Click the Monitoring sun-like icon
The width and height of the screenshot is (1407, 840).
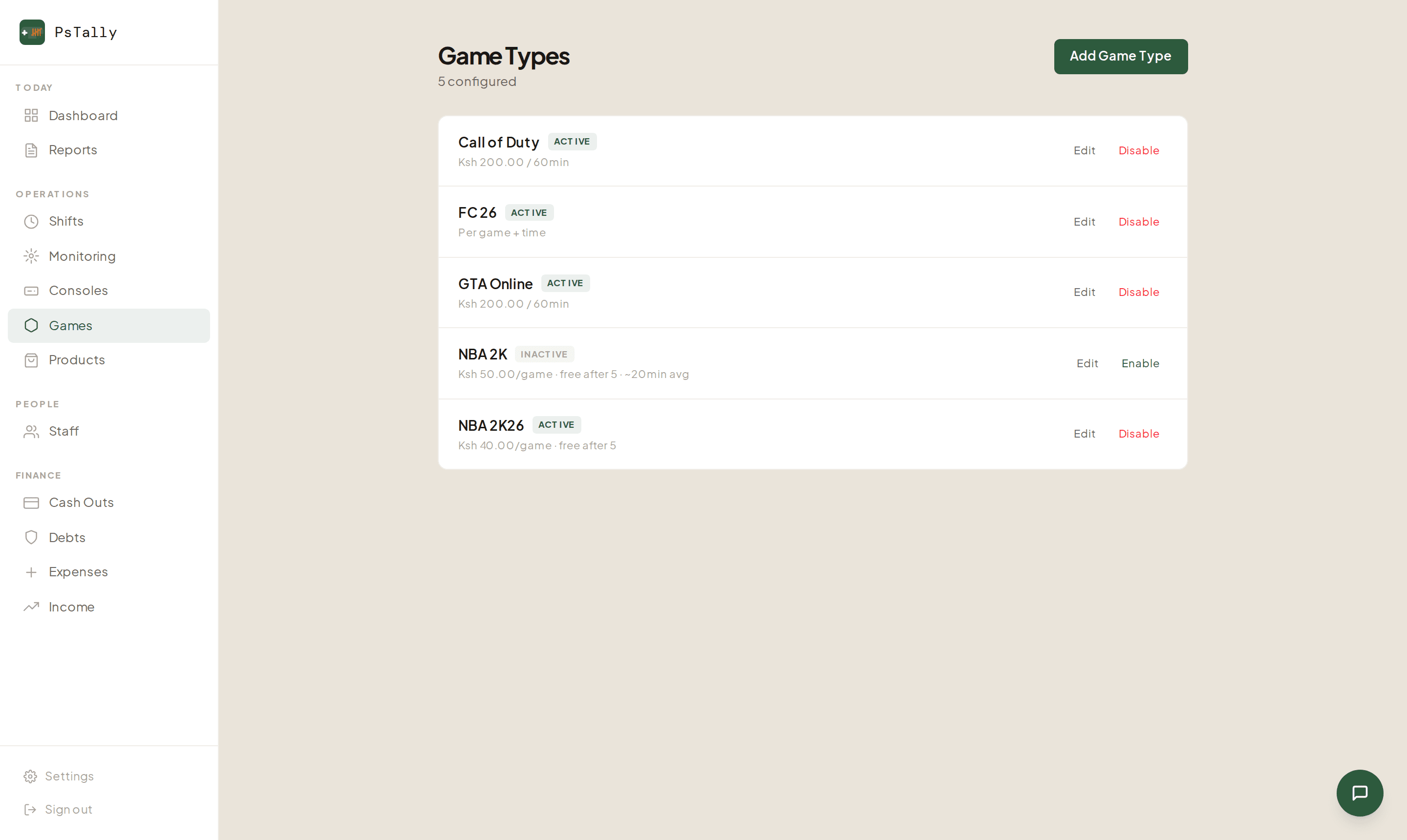coord(31,256)
